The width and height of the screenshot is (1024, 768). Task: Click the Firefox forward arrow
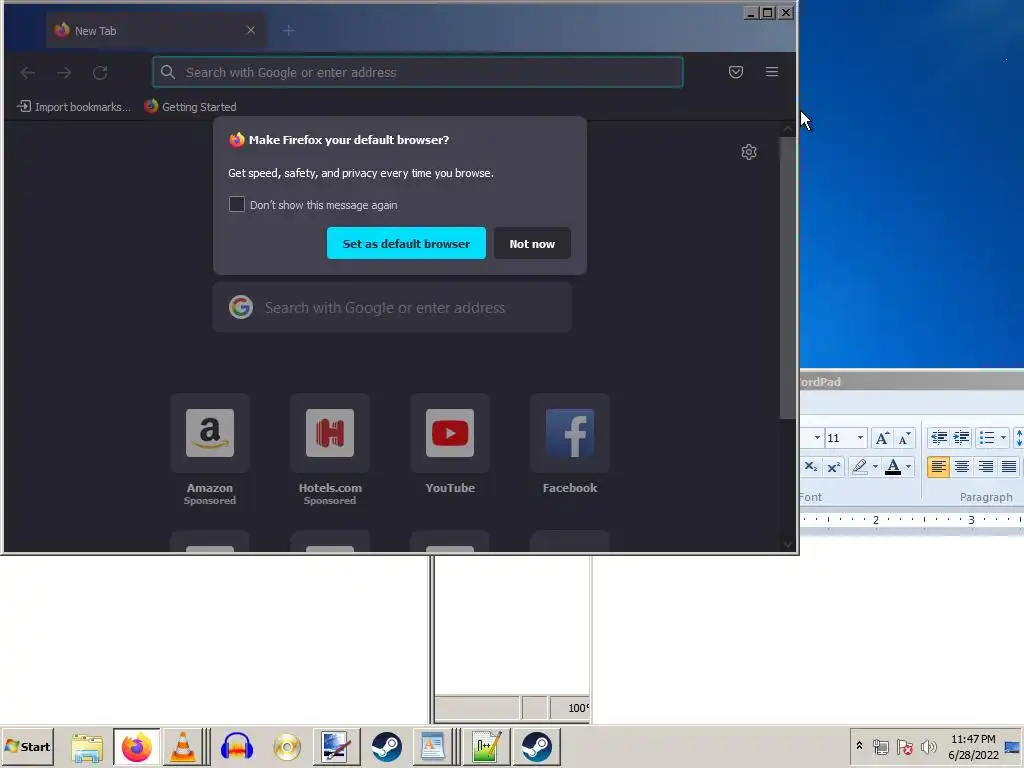tap(63, 72)
